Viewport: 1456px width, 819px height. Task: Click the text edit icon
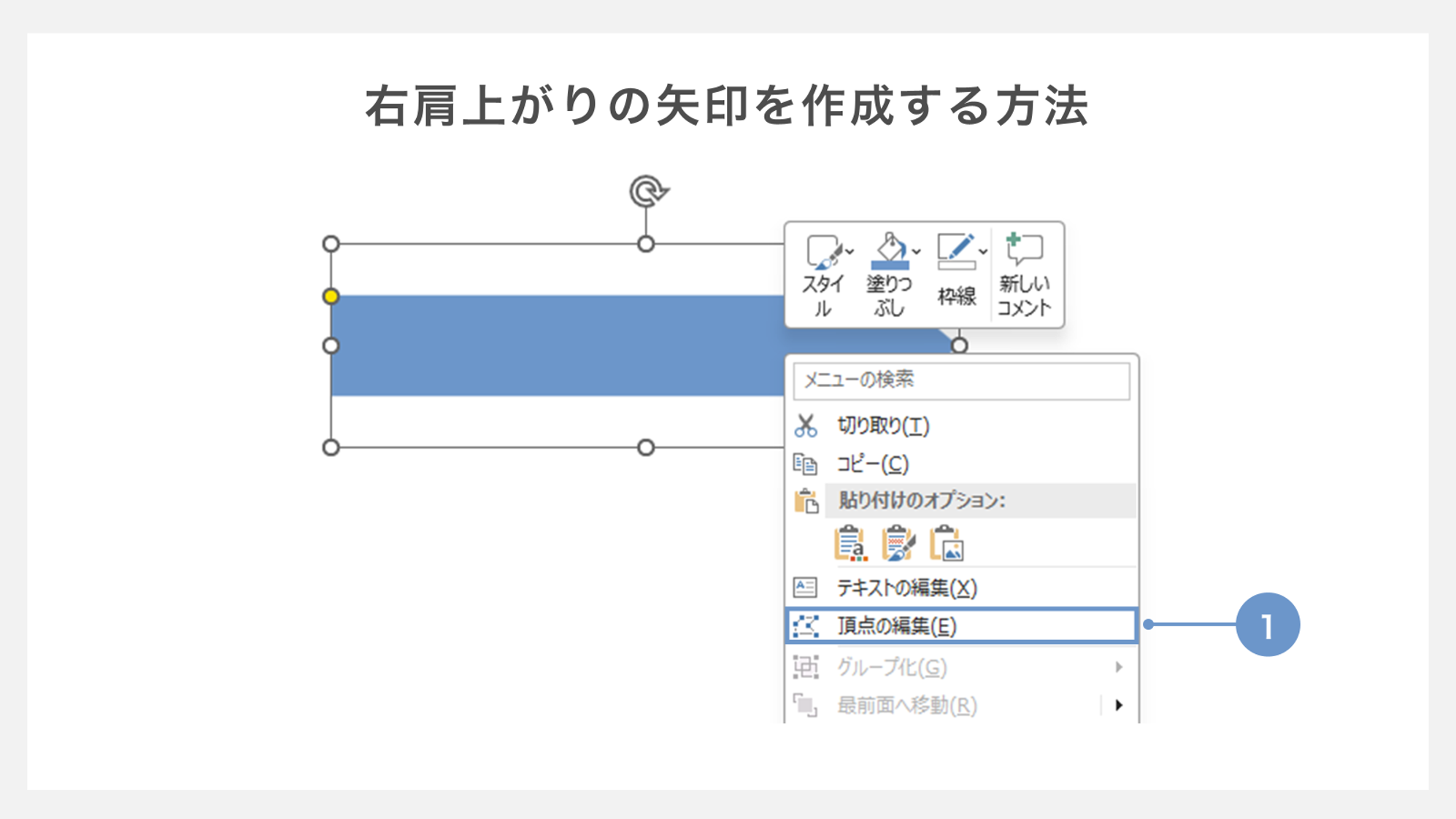coord(805,588)
